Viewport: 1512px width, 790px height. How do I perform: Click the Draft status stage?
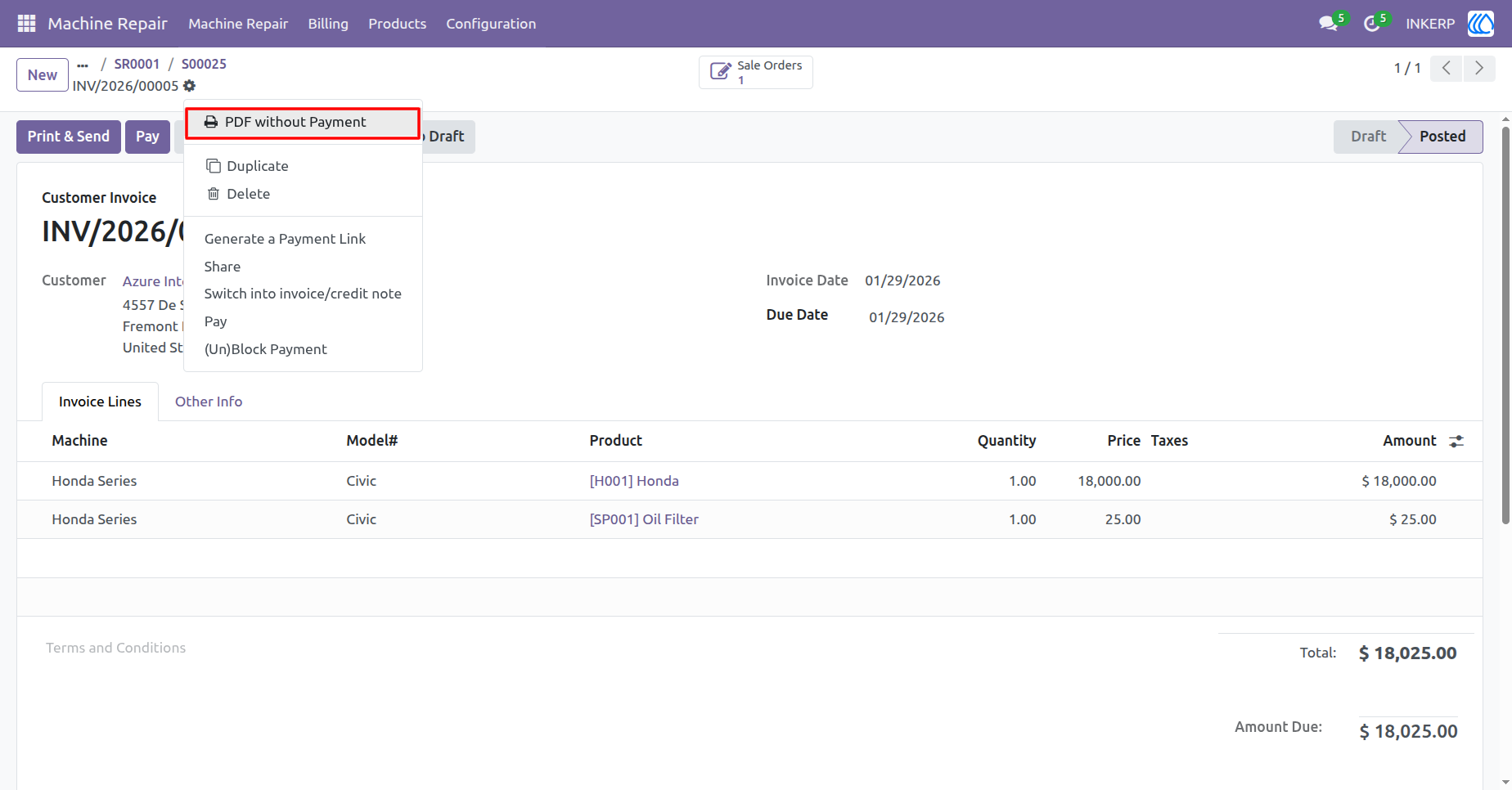point(1368,137)
